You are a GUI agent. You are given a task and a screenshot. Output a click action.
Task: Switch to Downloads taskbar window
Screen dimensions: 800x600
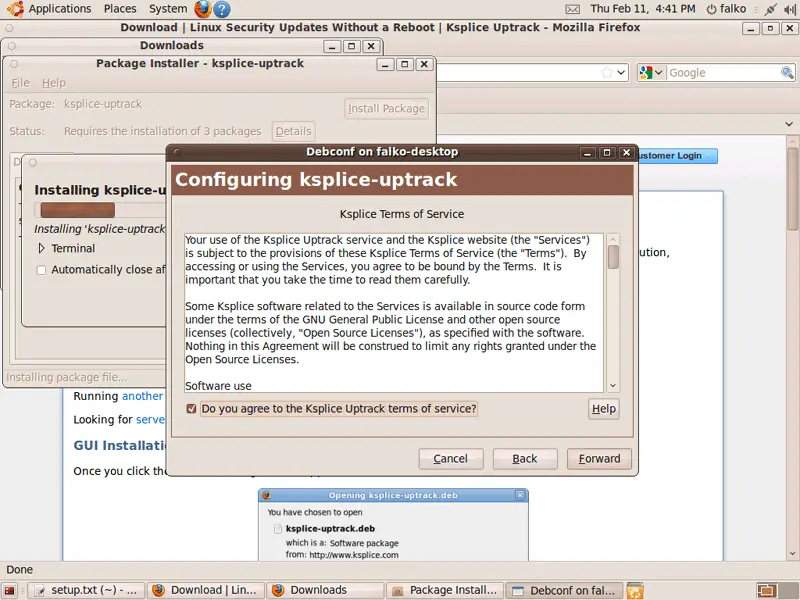click(325, 591)
